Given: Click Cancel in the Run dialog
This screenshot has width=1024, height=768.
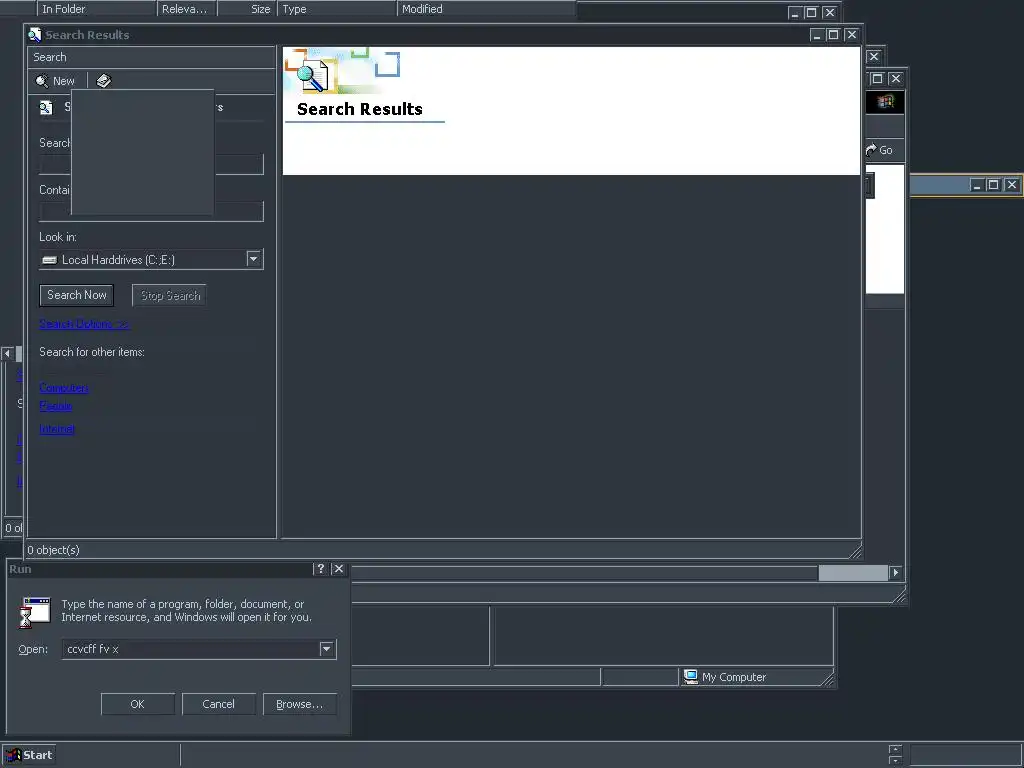Looking at the screenshot, I should click(219, 704).
